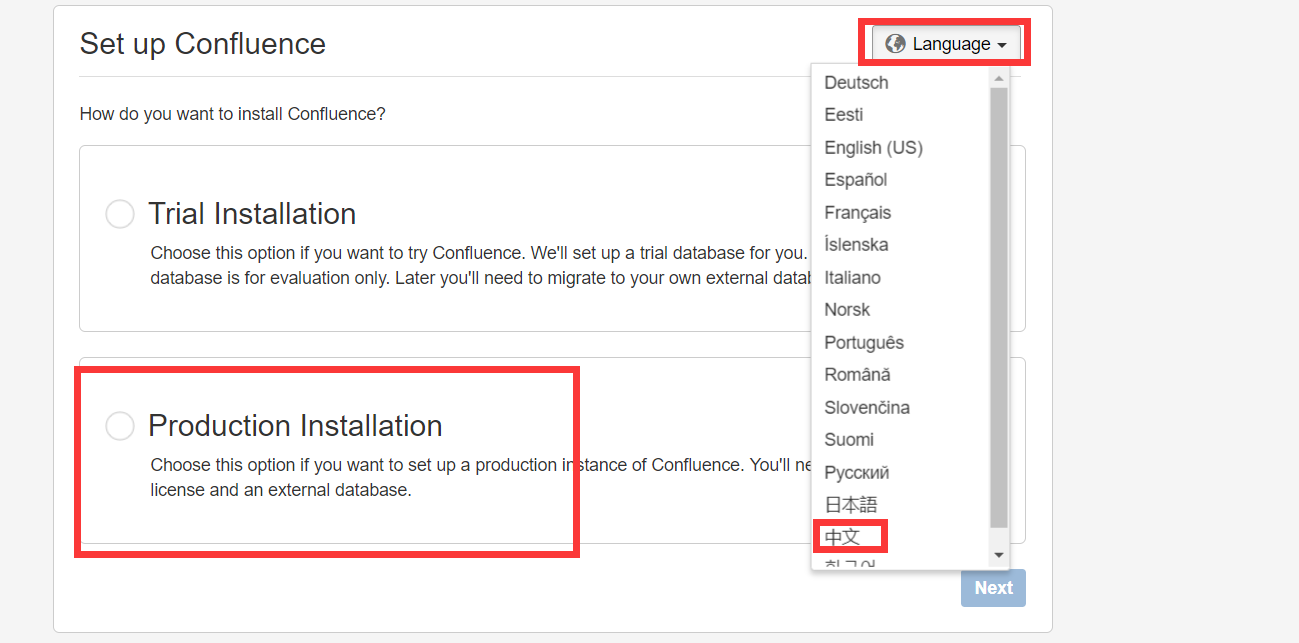Click the 'How do you want to install Confluence?' text
This screenshot has width=1299, height=643.
(232, 114)
